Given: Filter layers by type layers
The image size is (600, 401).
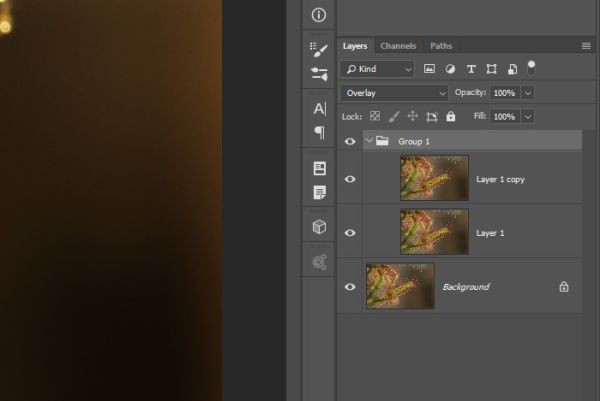Looking at the screenshot, I should [471, 69].
